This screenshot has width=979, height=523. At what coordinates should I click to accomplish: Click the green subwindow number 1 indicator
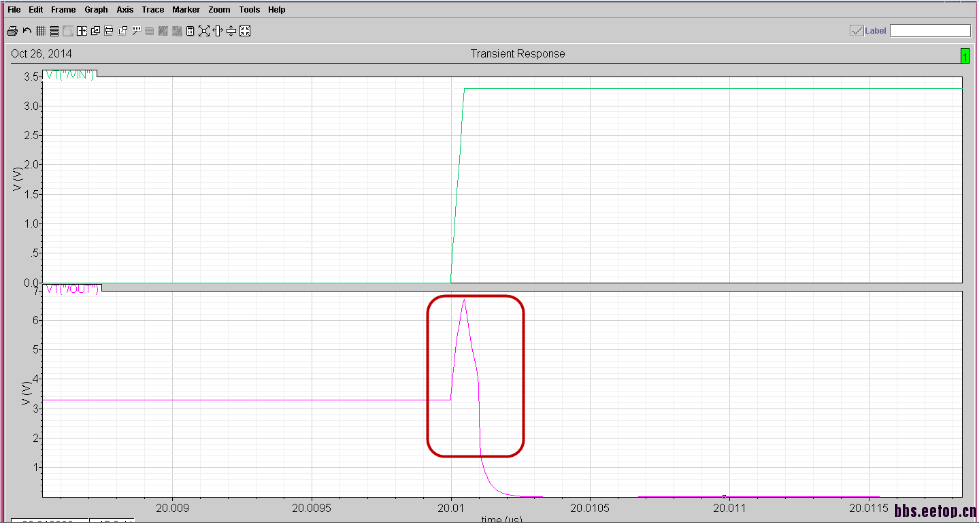tap(965, 56)
